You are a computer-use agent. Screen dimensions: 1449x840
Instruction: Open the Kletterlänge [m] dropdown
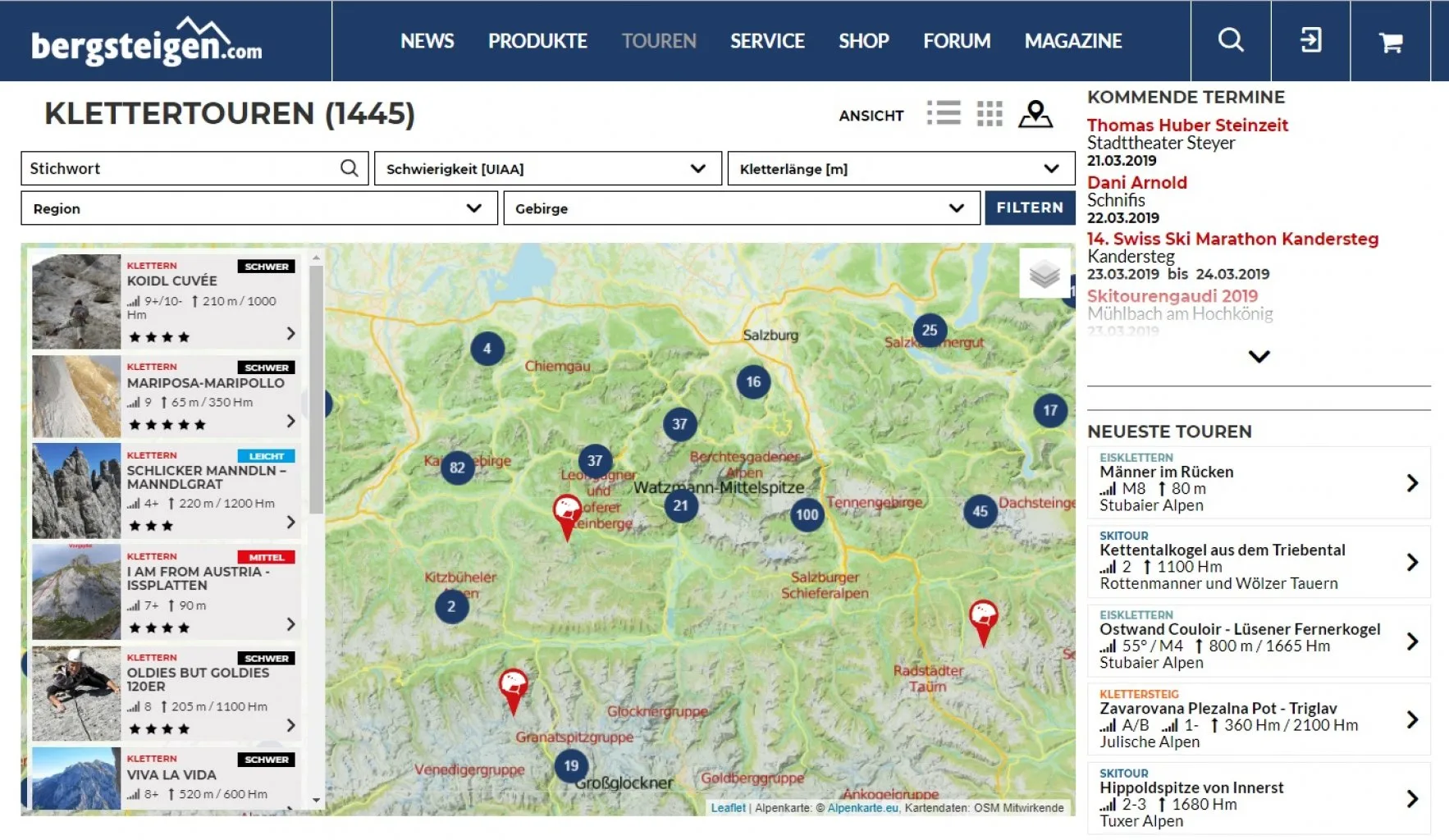pos(900,169)
